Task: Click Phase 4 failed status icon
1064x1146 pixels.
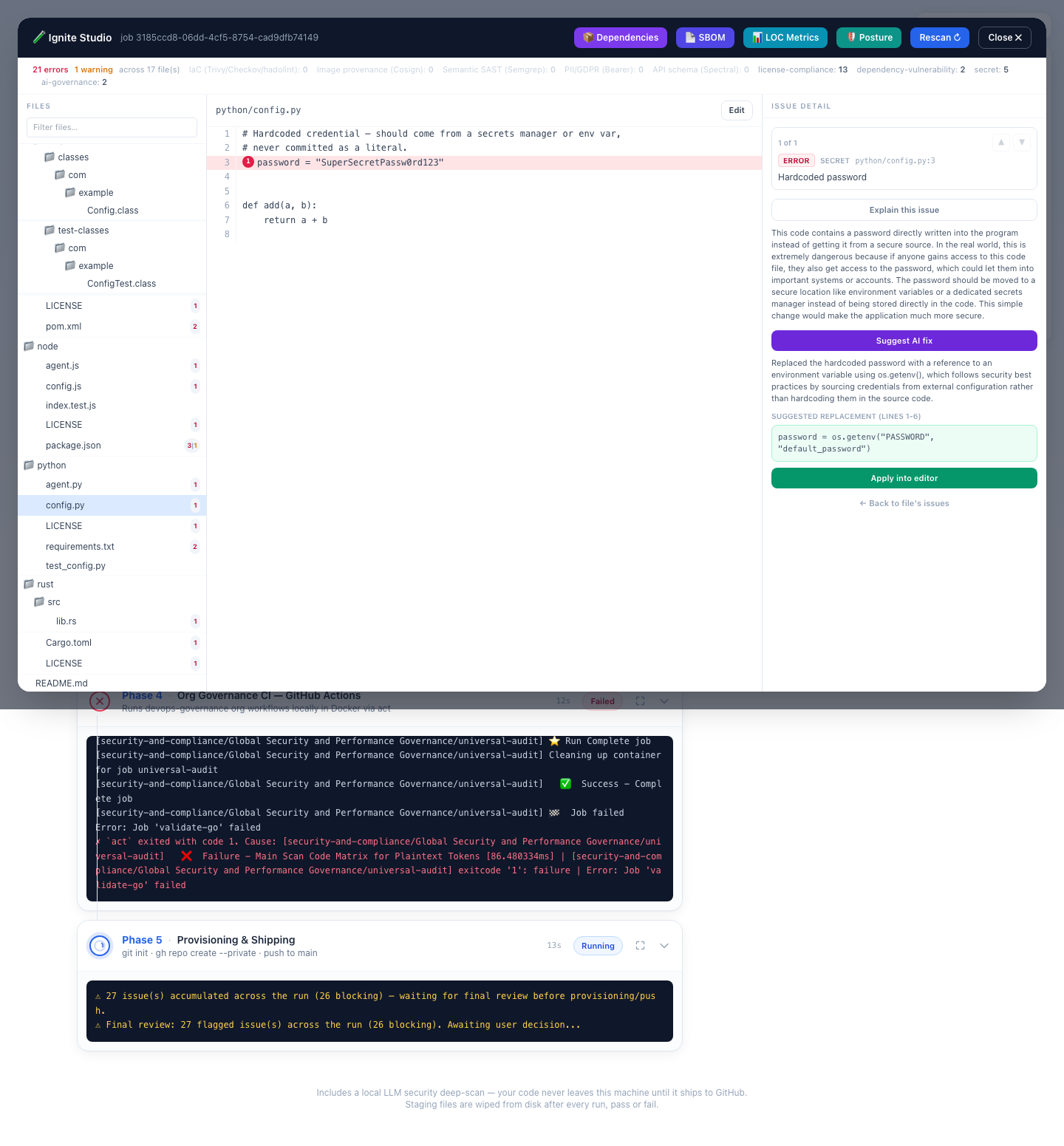Action: pos(100,701)
